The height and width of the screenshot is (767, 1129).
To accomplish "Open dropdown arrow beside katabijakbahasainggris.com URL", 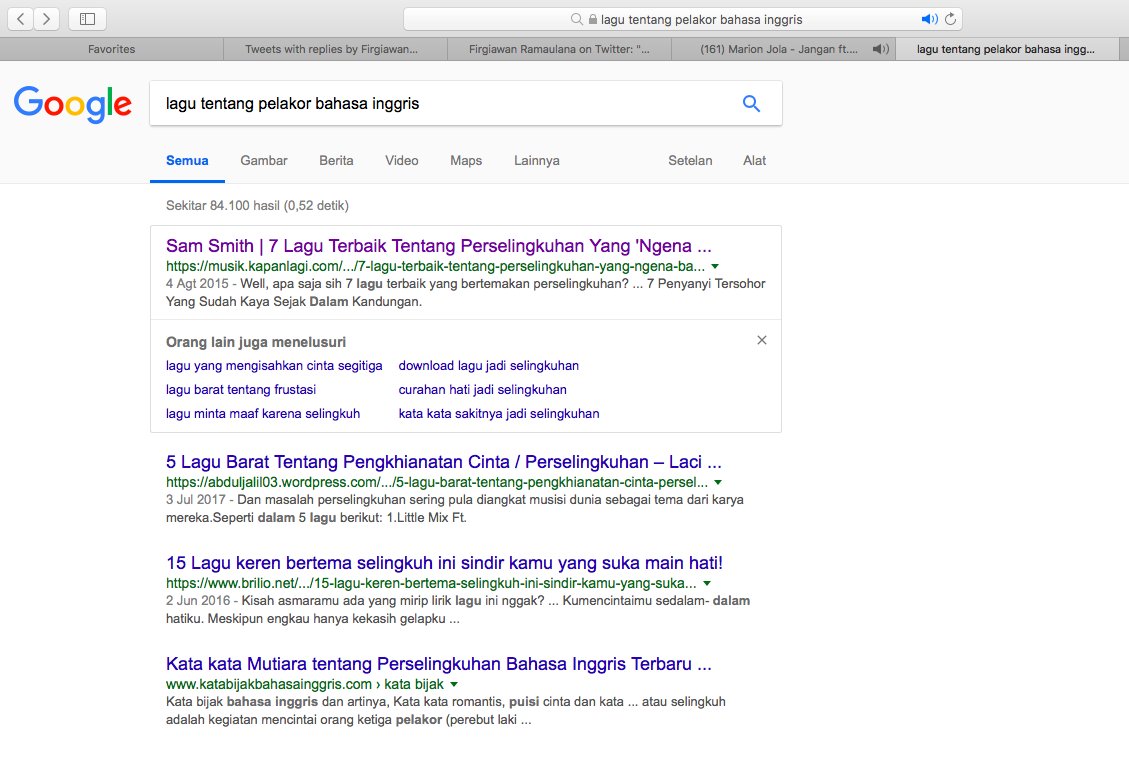I will click(454, 684).
